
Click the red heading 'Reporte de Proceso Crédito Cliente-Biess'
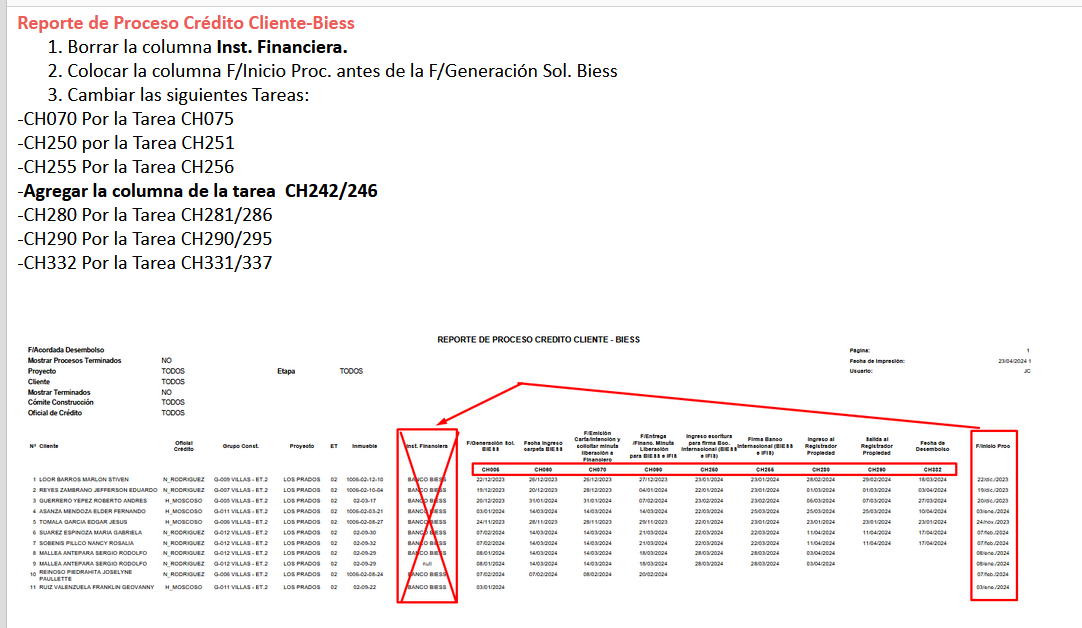click(186, 22)
